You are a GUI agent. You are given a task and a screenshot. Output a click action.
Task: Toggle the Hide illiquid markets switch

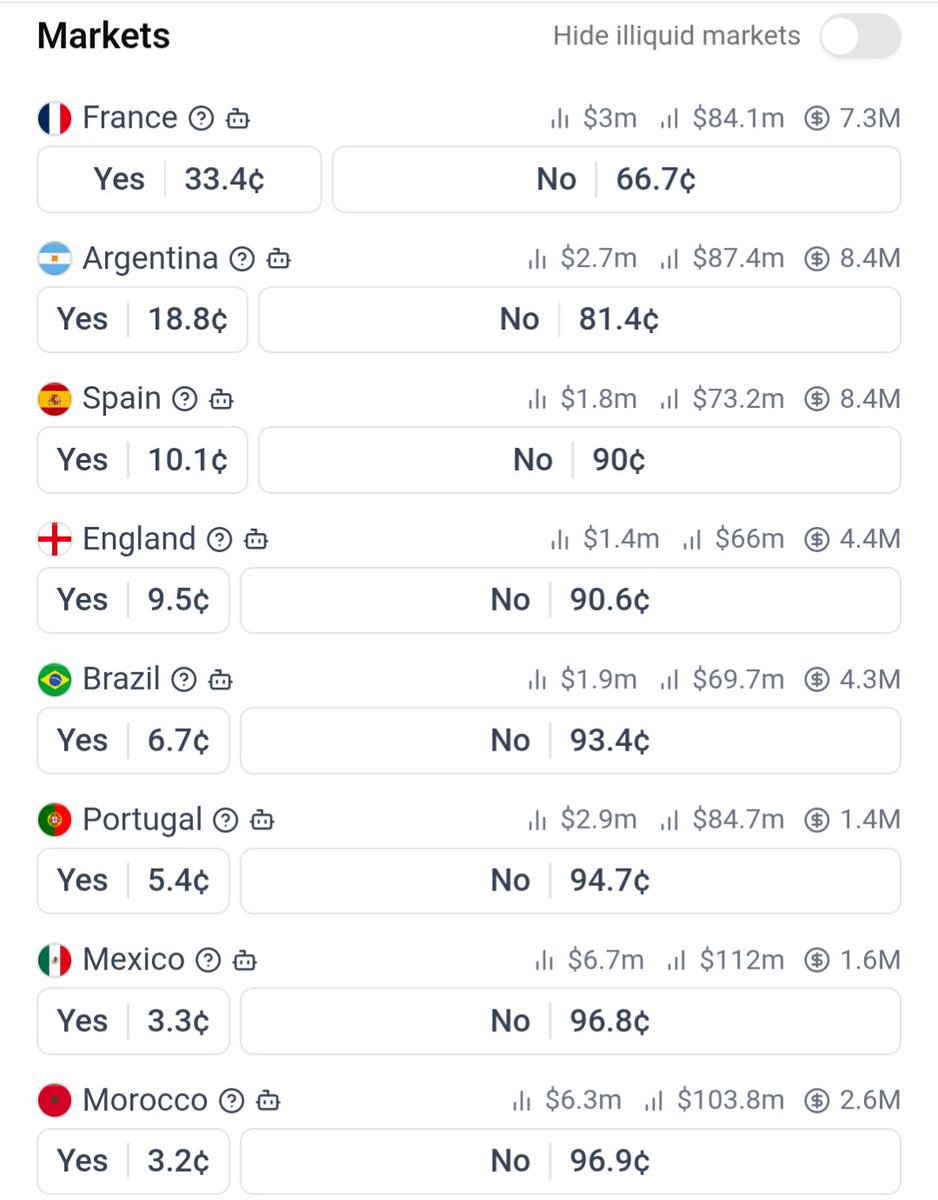pyautogui.click(x=860, y=37)
